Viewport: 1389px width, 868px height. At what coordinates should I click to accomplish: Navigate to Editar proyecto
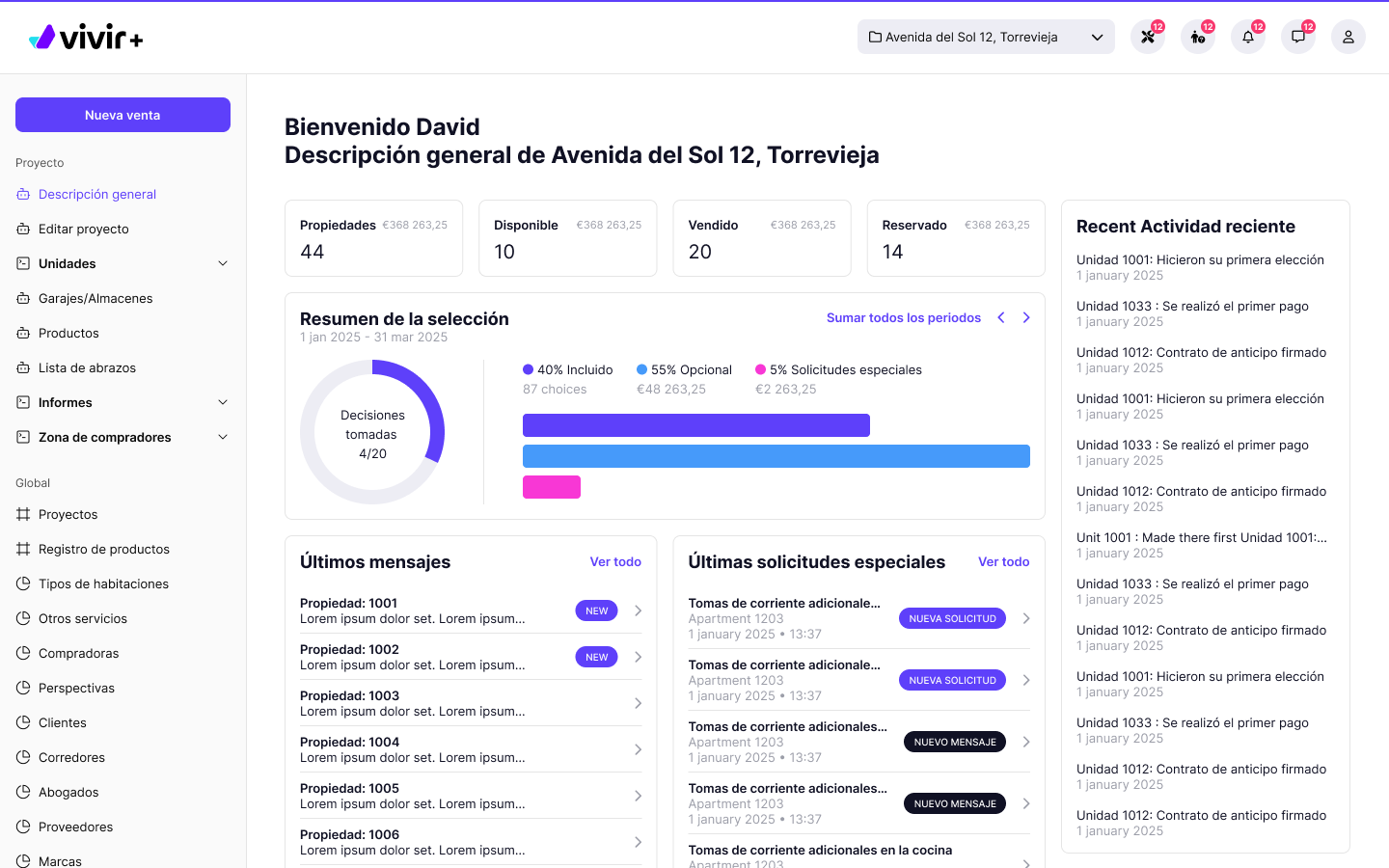[x=83, y=229]
